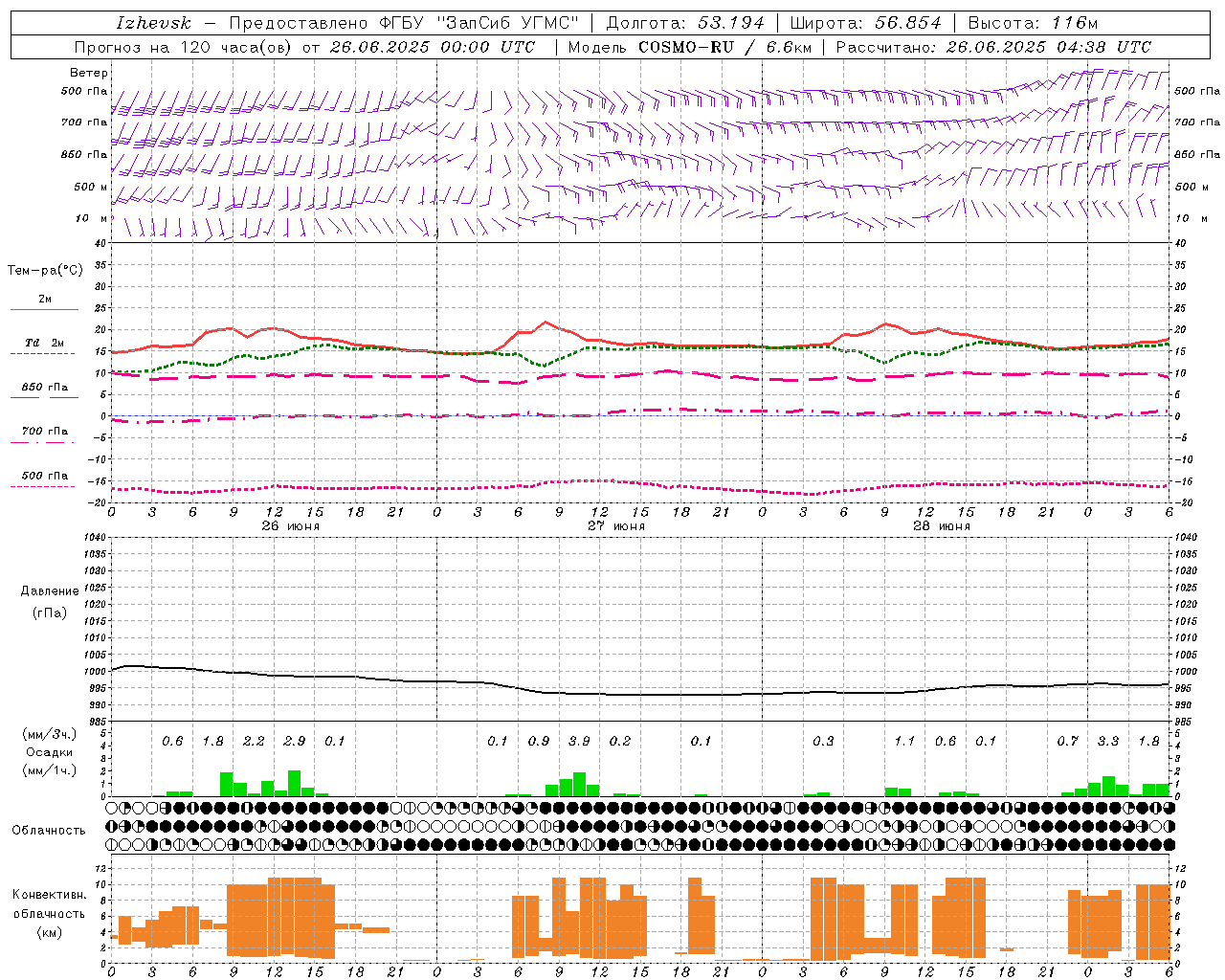The height and width of the screenshot is (980, 1225).
Task: Click the 'Облачность' cloud cover label
Action: 49,831
